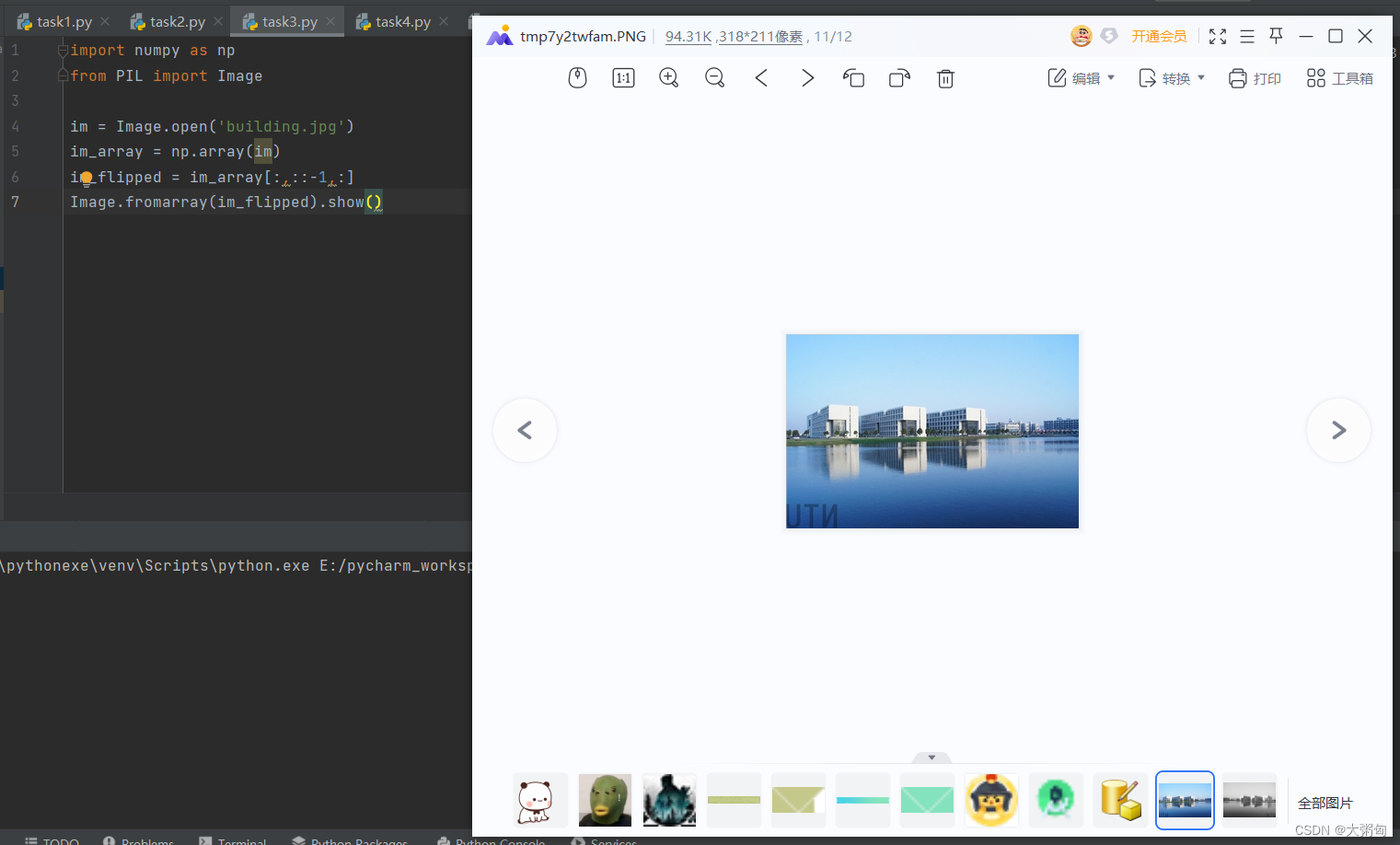Click Image.fromarray(im_flipped).show() line
The height and width of the screenshot is (845, 1400).
(x=226, y=202)
